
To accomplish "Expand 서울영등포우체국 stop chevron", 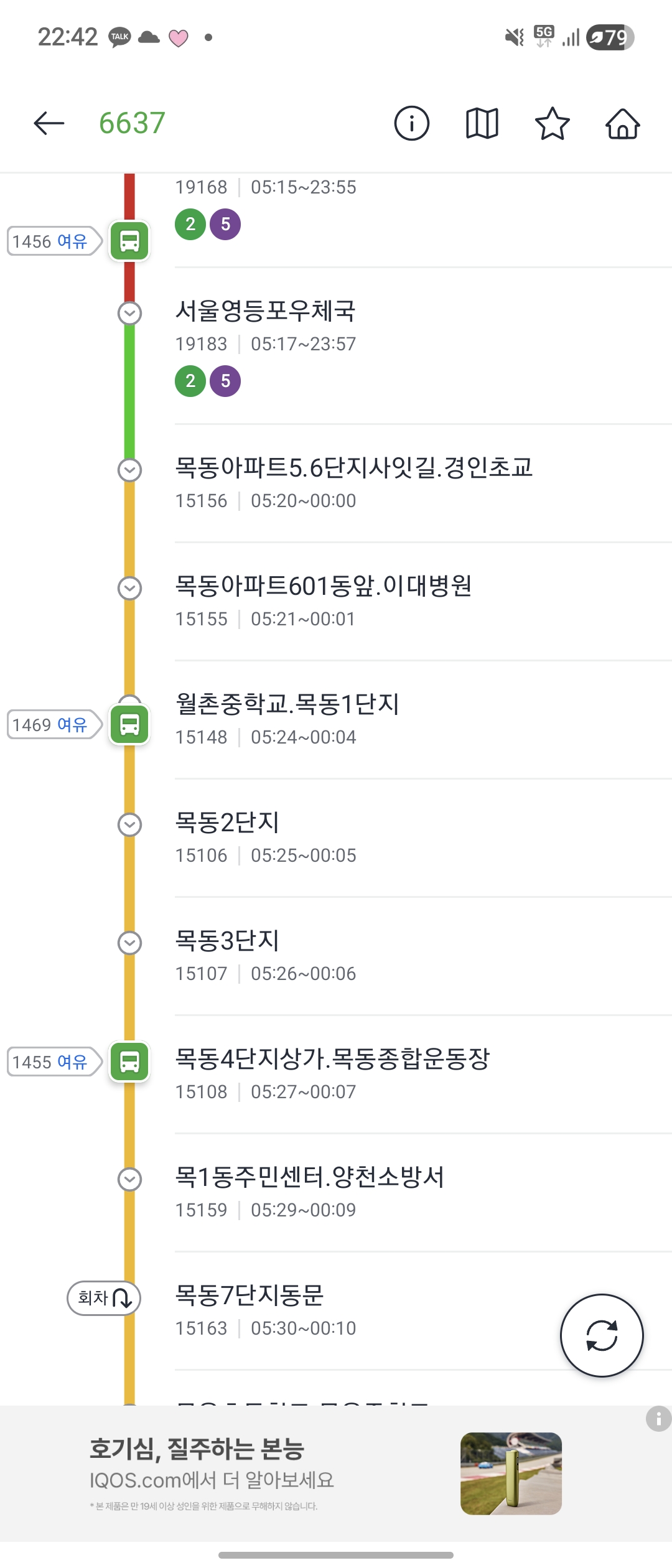I will coord(129,313).
